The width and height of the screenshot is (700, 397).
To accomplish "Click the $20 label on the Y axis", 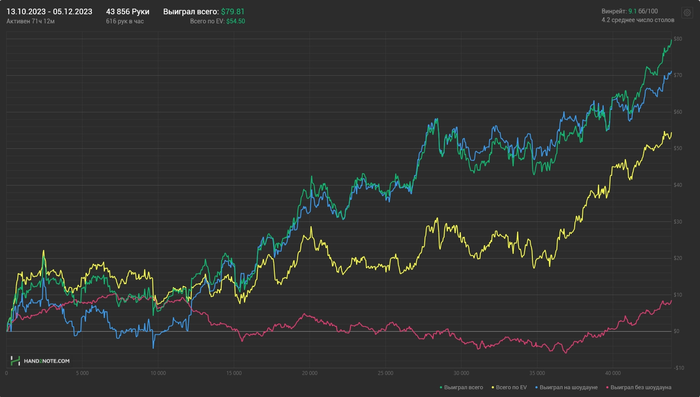I will [678, 258].
